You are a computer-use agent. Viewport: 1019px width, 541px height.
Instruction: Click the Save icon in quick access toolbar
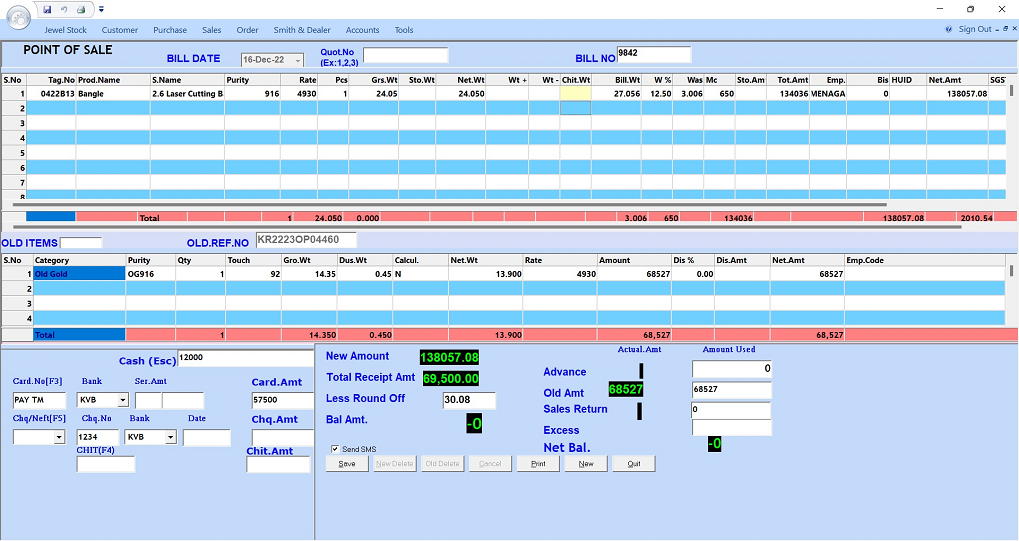[x=47, y=9]
